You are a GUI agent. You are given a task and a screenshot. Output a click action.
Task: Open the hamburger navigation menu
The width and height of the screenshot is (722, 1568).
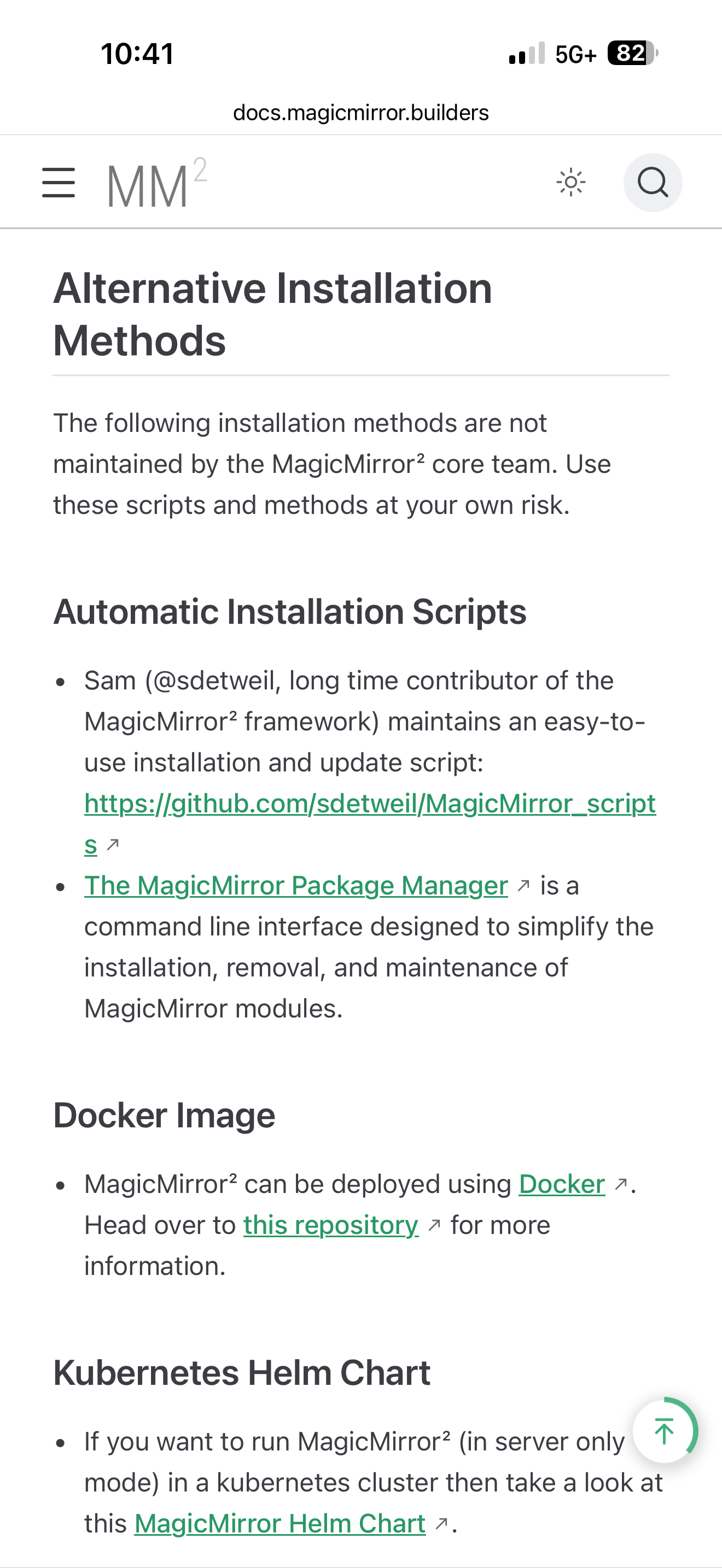[59, 183]
